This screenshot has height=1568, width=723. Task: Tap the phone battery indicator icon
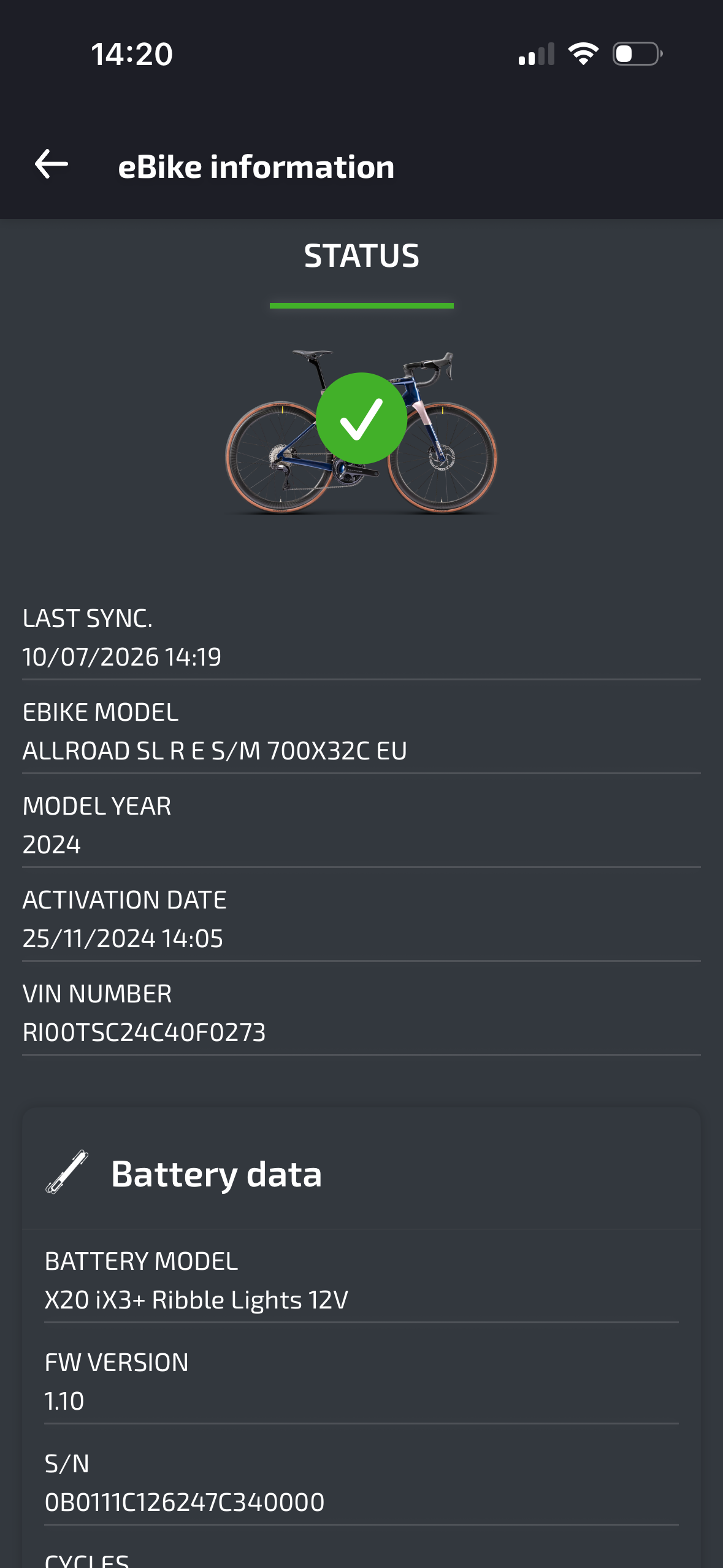[638, 54]
